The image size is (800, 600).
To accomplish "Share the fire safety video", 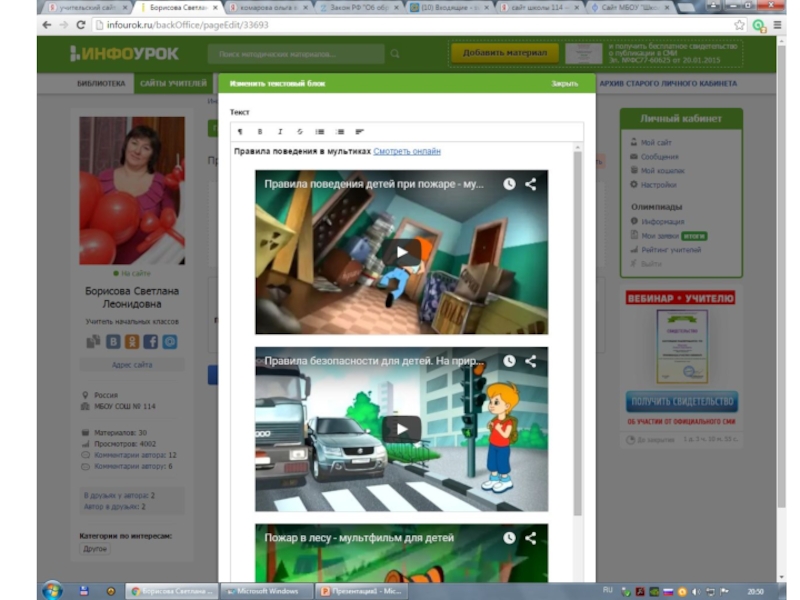I will [531, 184].
